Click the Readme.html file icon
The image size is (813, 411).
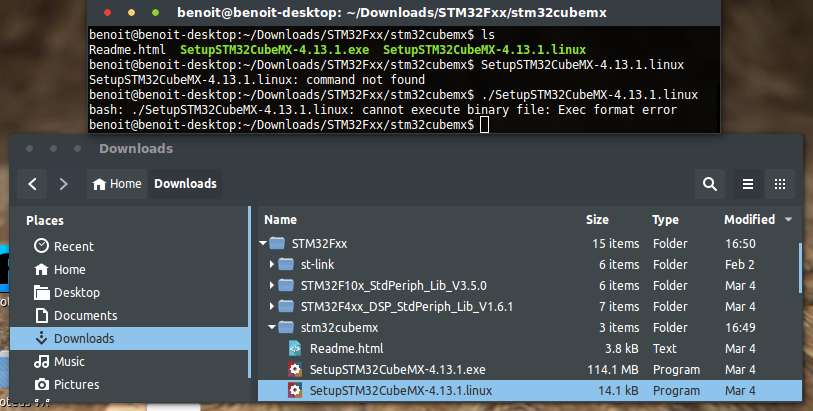click(x=295, y=349)
